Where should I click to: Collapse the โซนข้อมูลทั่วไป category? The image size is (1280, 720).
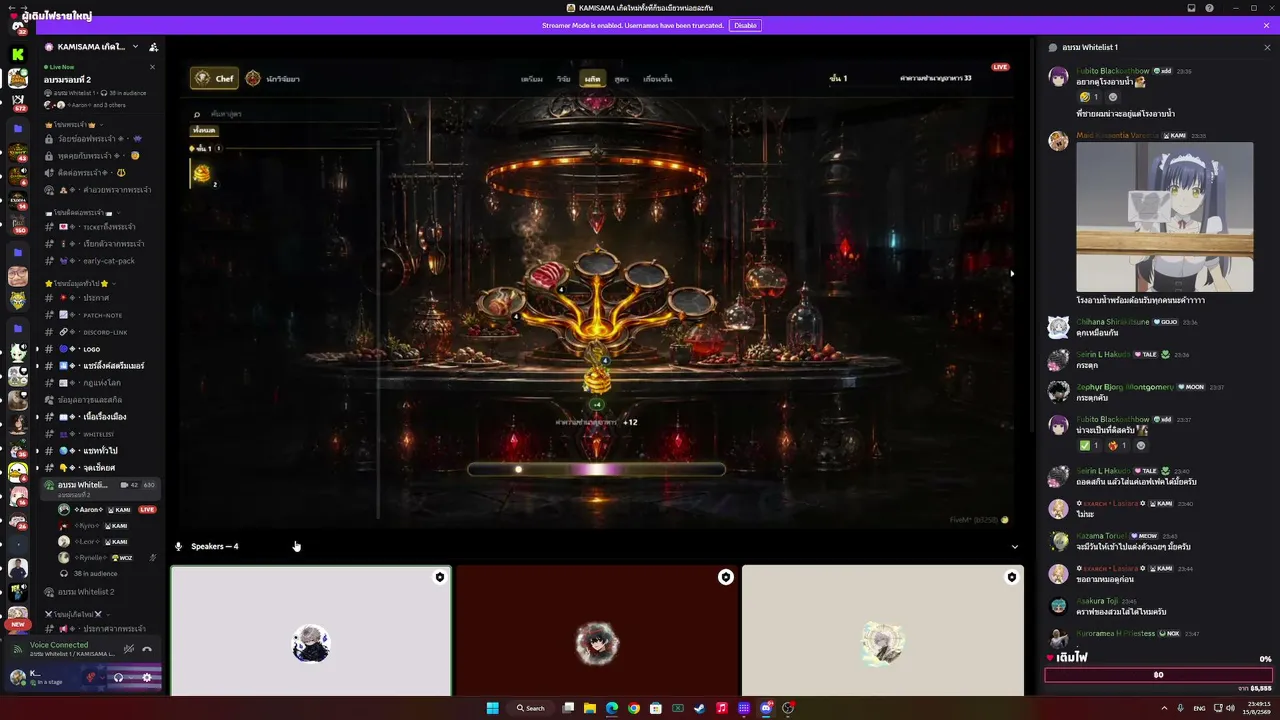pyautogui.click(x=78, y=283)
